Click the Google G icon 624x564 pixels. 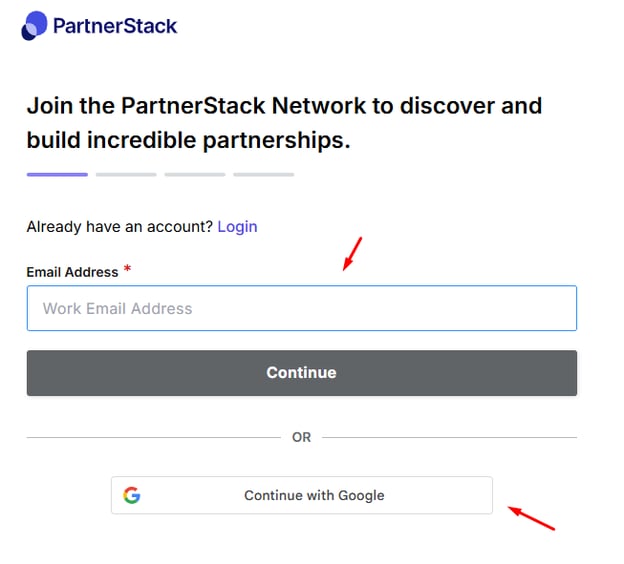(x=132, y=495)
